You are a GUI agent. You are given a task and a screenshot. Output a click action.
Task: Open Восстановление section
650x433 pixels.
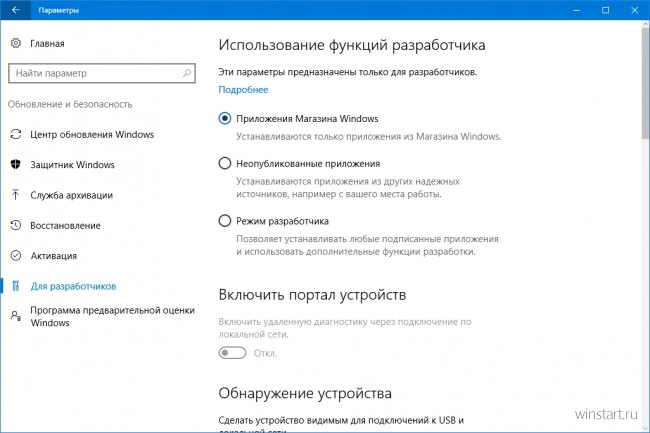pyautogui.click(x=65, y=225)
